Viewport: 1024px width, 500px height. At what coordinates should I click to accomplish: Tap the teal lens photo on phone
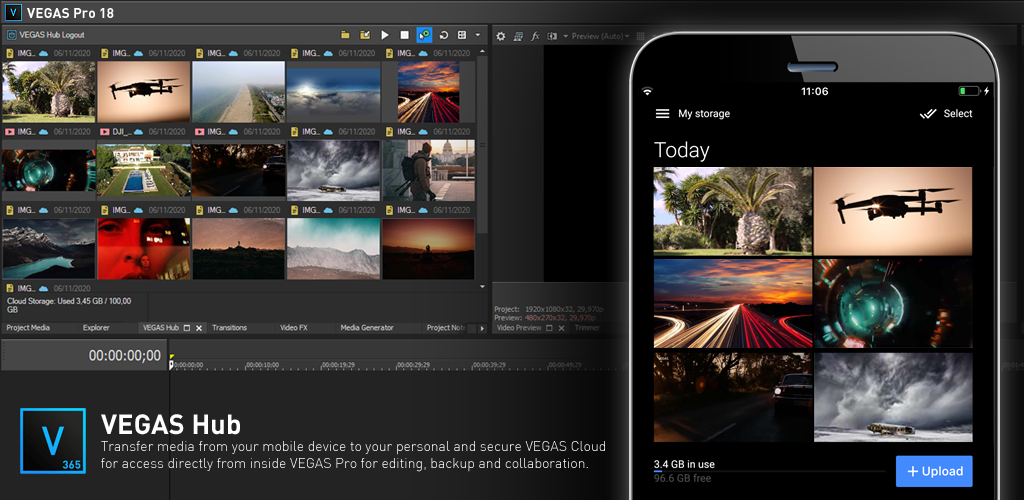click(893, 304)
